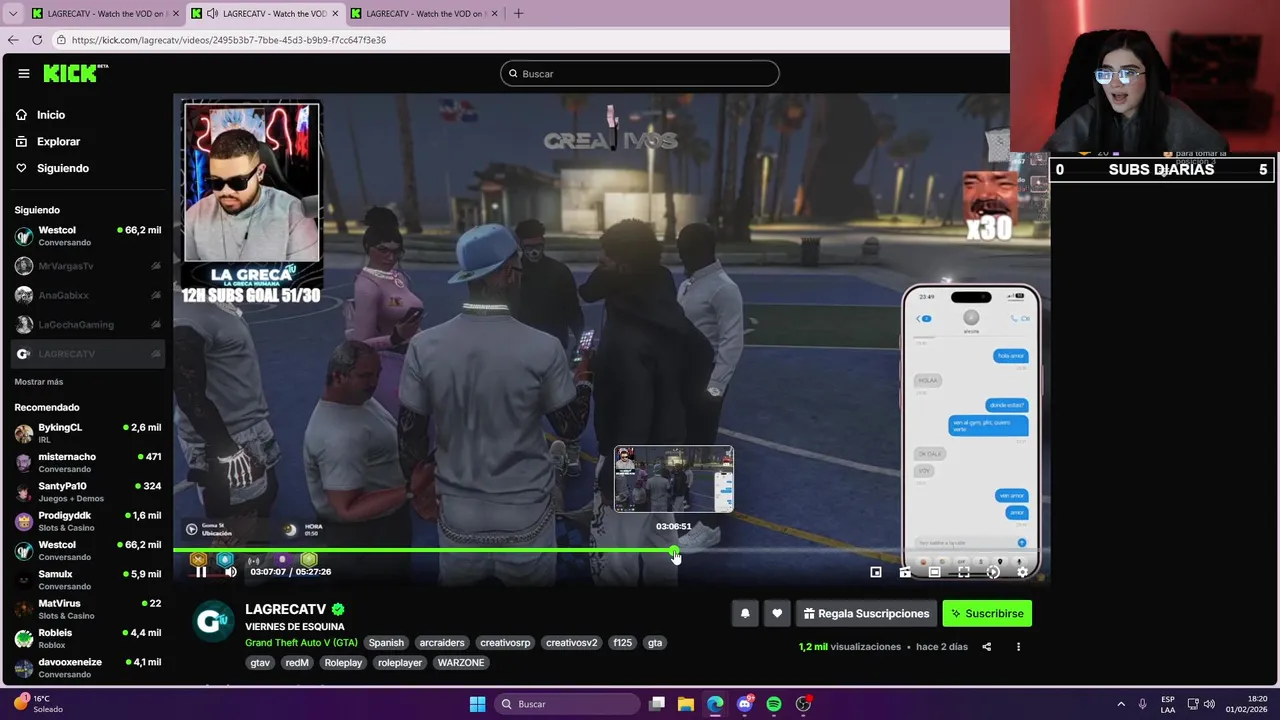Open File Explorer from taskbar
This screenshot has height=720, width=1280.
coord(686,704)
